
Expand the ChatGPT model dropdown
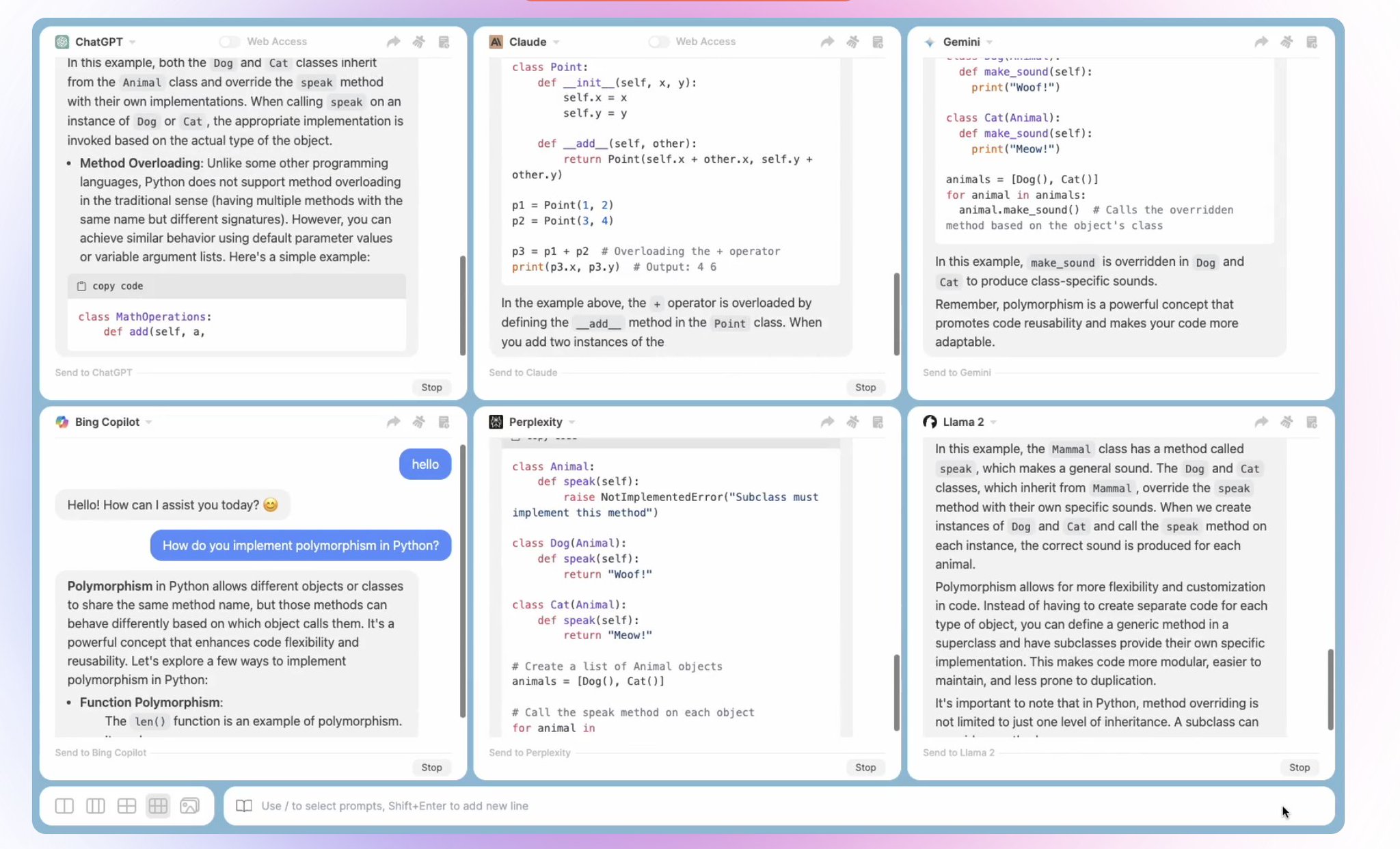click(x=133, y=42)
